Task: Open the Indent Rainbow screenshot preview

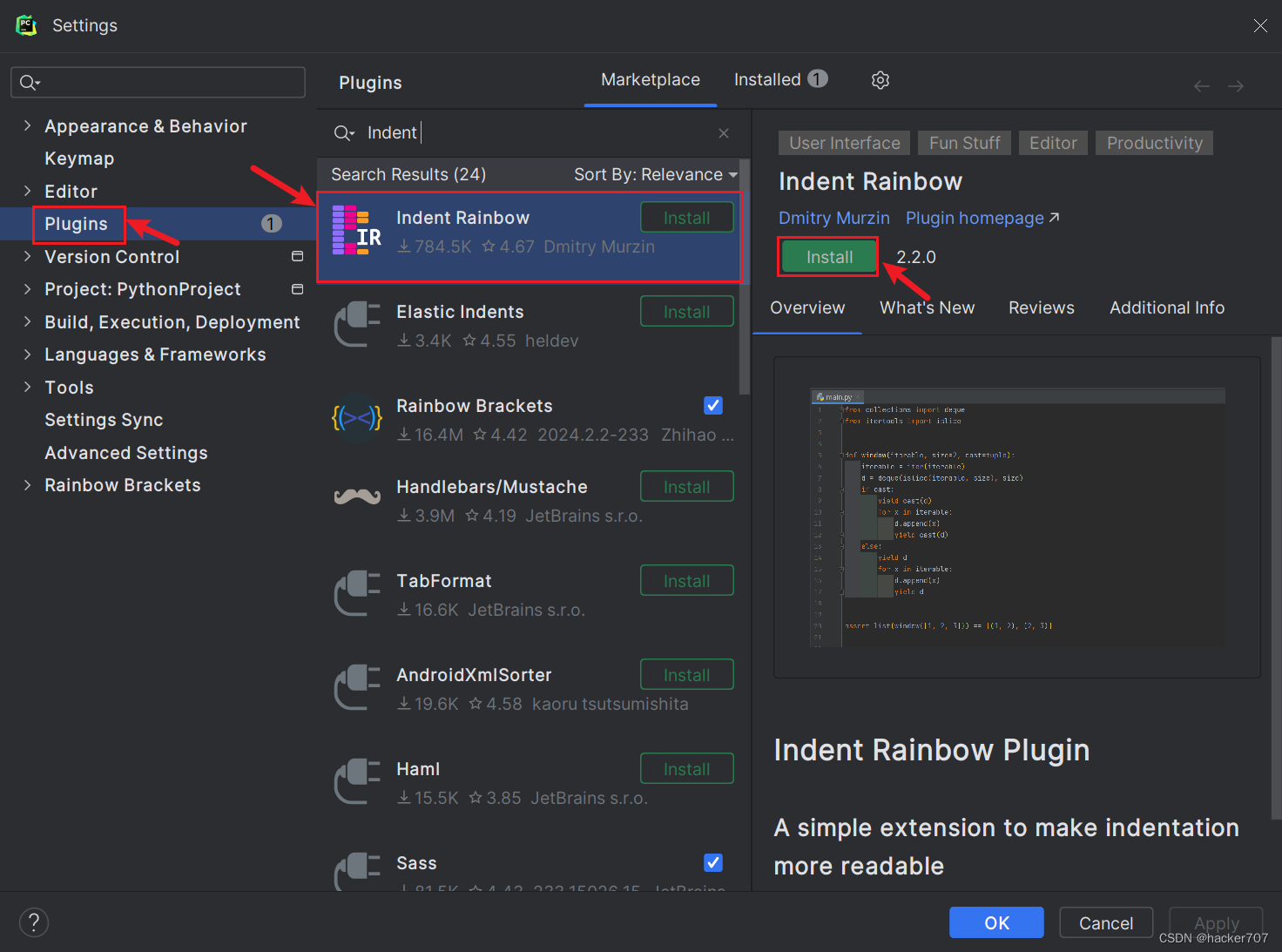Action: [x=1016, y=517]
